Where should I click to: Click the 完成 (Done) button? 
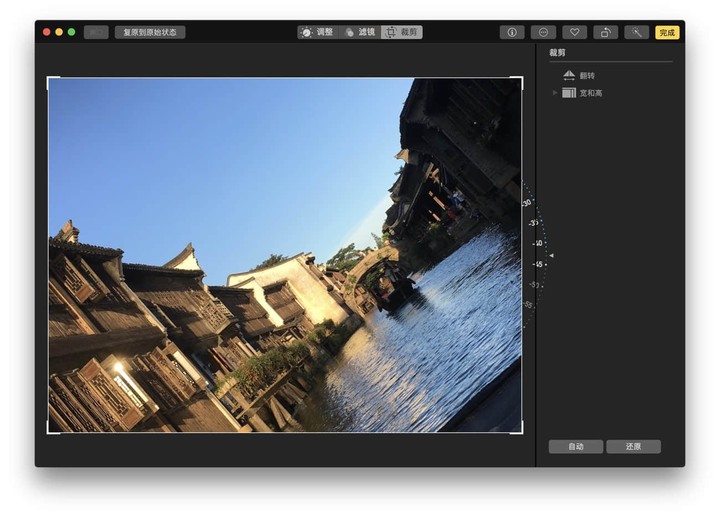667,32
